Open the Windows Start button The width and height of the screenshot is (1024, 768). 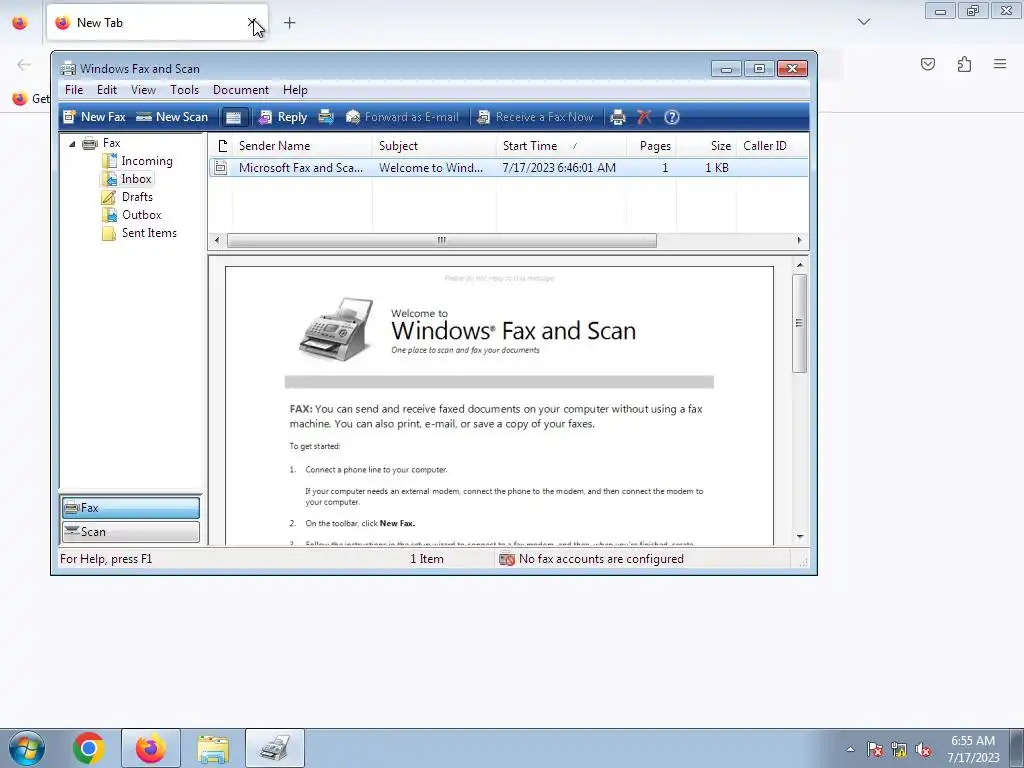26,748
